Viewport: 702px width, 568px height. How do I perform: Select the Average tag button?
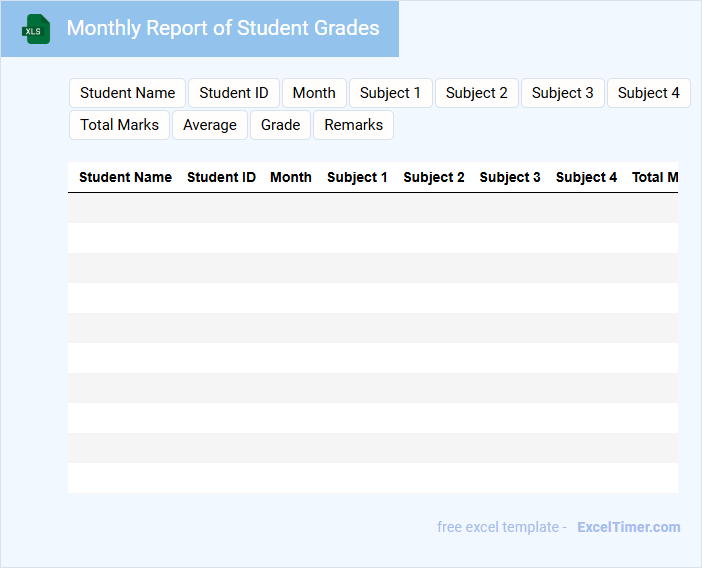[x=210, y=125]
